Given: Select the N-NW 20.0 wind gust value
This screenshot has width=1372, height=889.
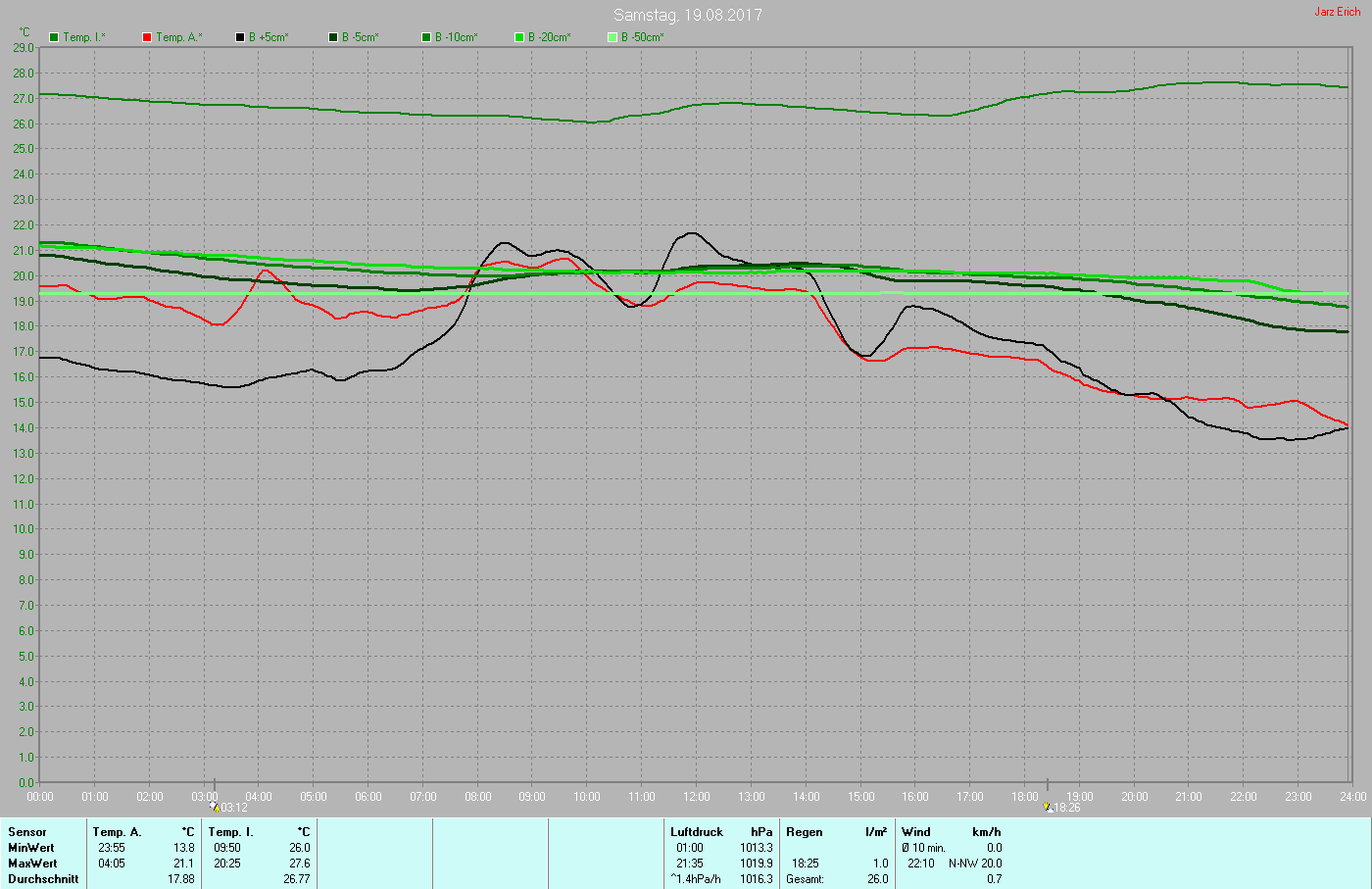Looking at the screenshot, I should pyautogui.click(x=975, y=864).
